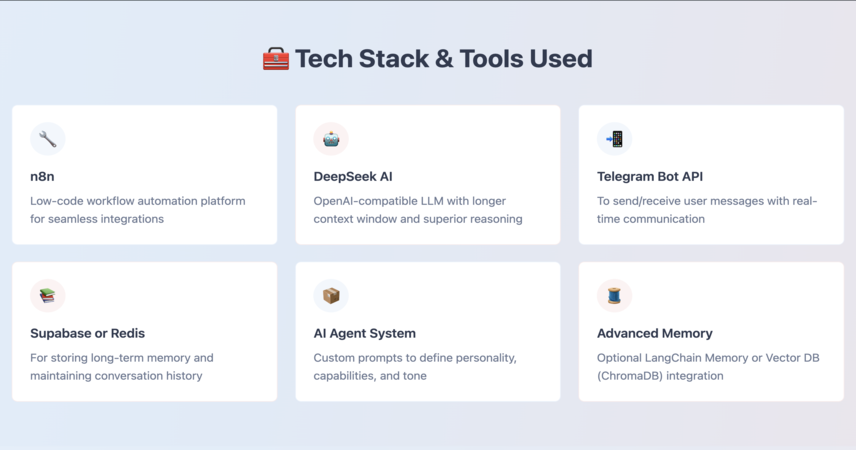The image size is (856, 450).
Task: Click the Tech Stack & Tools Used heading
Action: pyautogui.click(x=443, y=59)
